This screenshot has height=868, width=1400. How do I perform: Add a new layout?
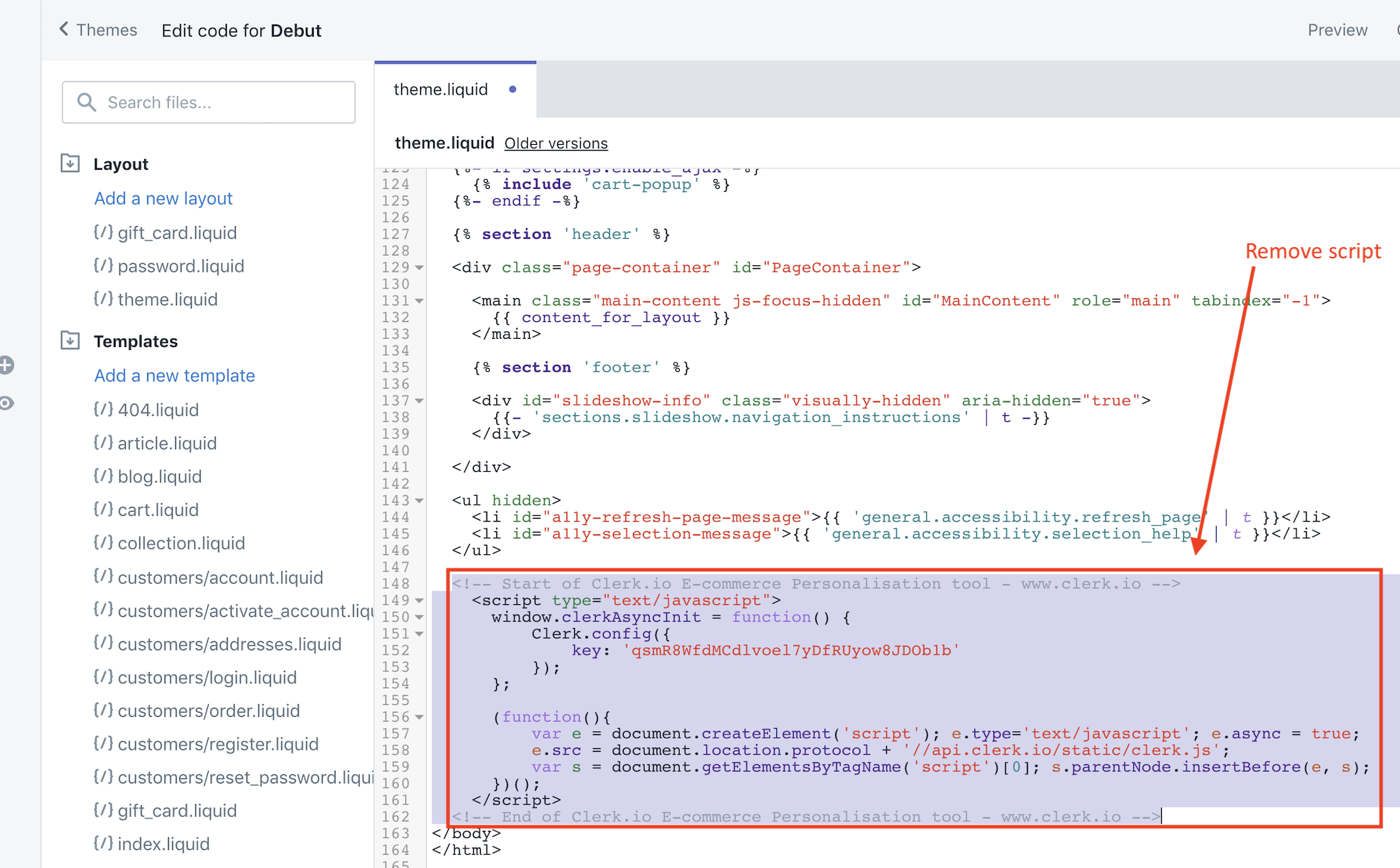click(163, 198)
